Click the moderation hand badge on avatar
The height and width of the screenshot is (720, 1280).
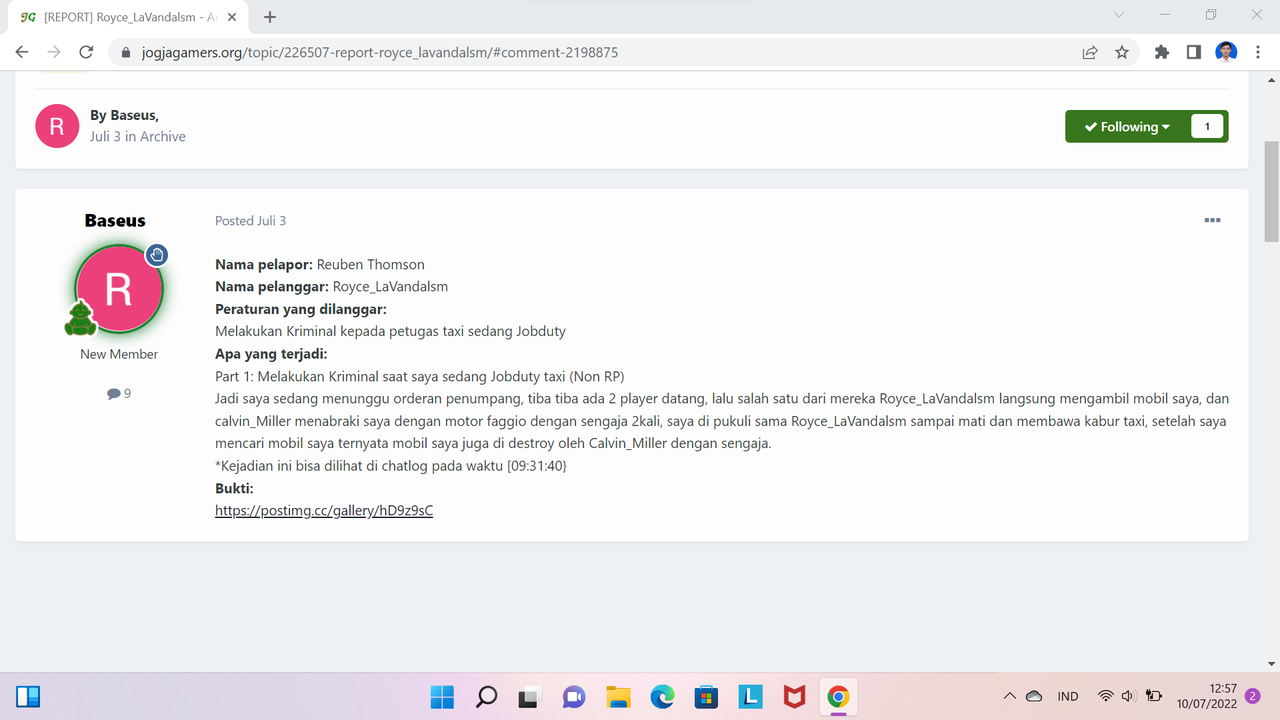[x=156, y=255]
